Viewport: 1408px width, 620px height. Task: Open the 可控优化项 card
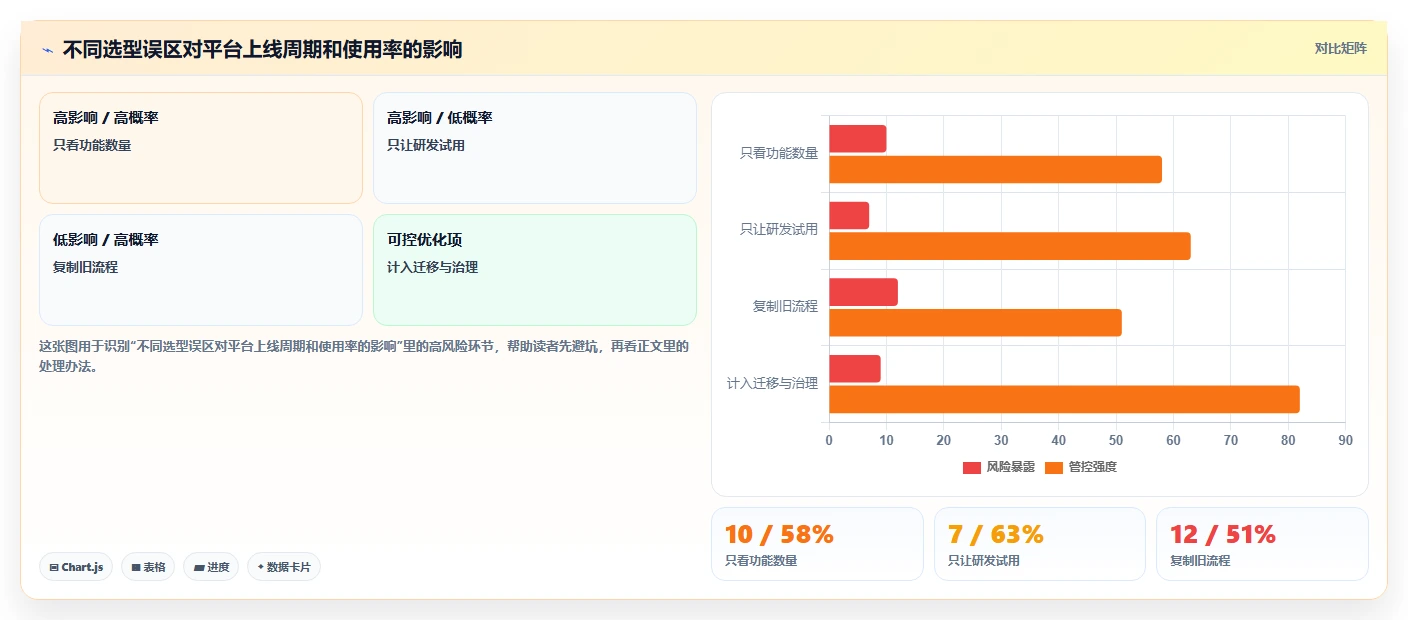(x=535, y=270)
